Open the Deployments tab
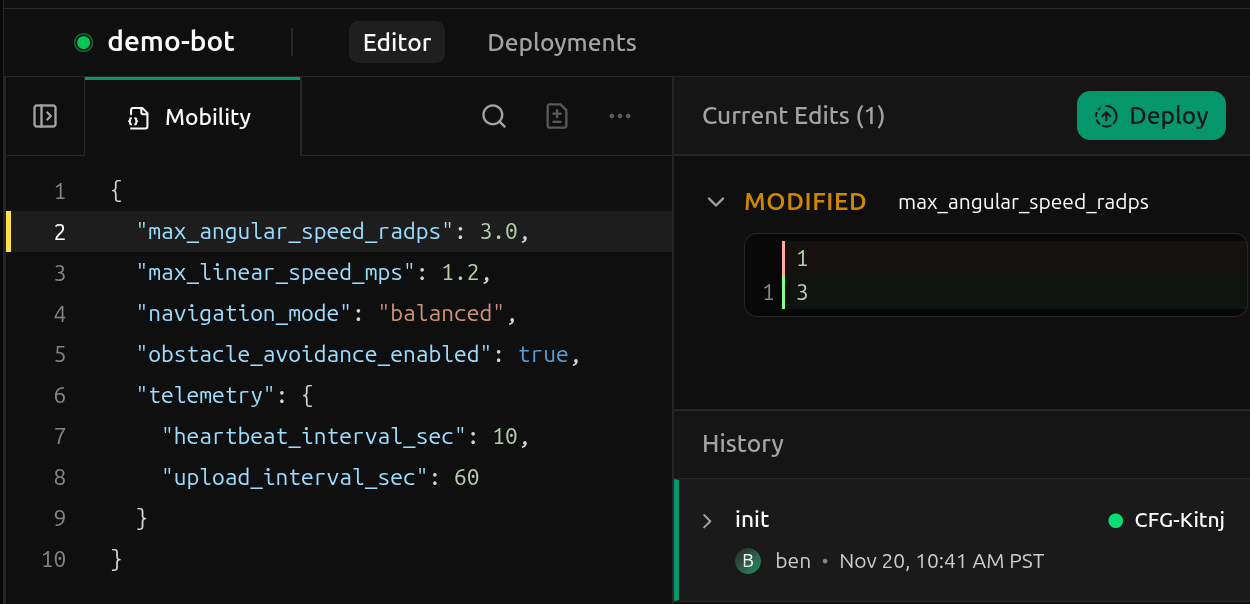The image size is (1250, 604). pos(561,43)
